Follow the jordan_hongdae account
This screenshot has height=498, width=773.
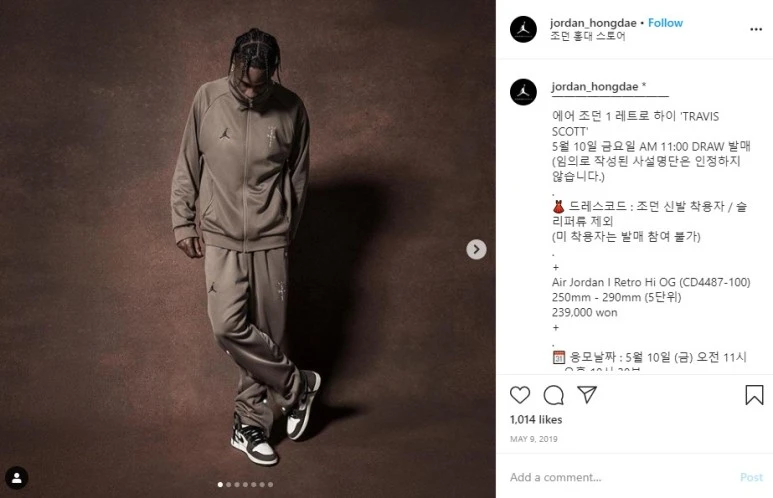665,23
